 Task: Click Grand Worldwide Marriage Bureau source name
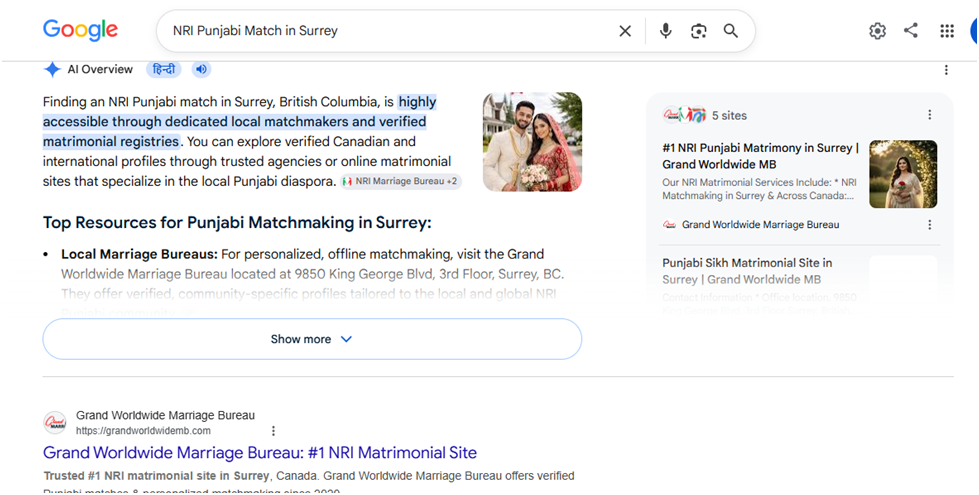760,225
